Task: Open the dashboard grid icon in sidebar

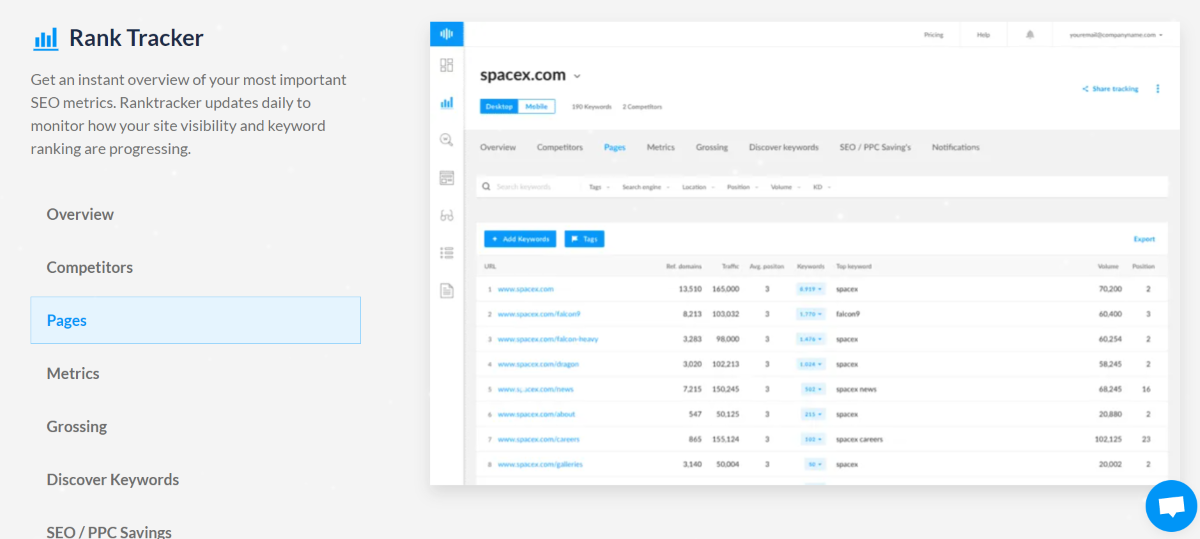Action: coord(447,65)
